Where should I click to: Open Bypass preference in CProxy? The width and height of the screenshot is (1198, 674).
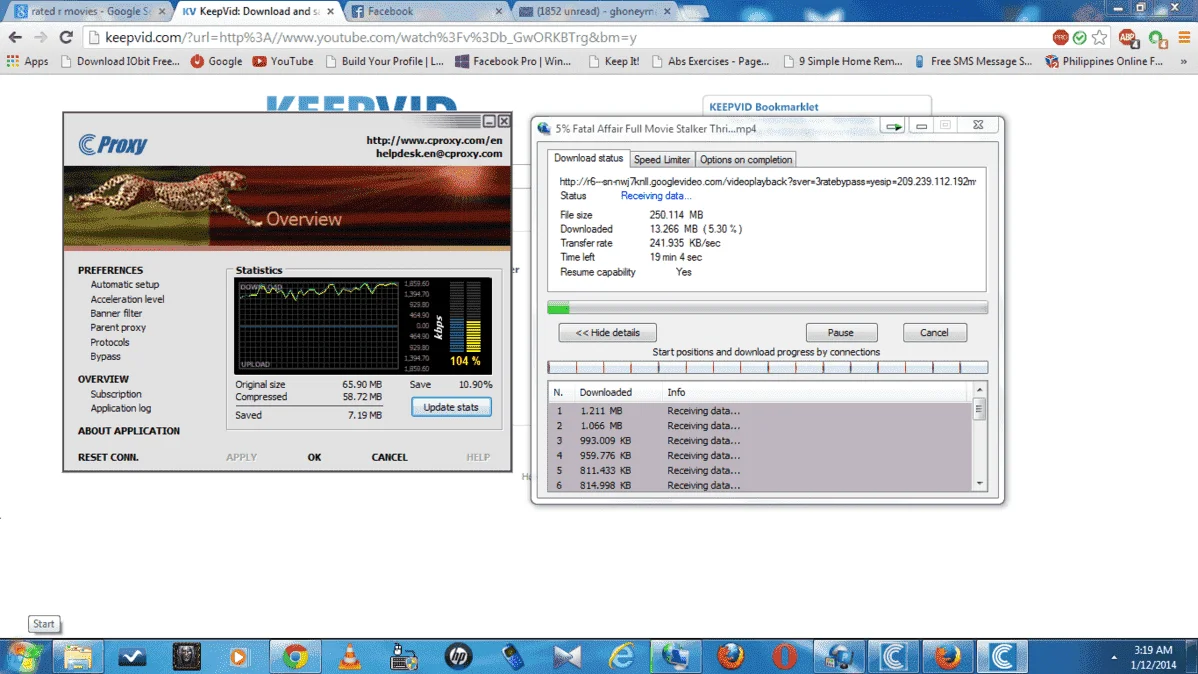point(105,357)
